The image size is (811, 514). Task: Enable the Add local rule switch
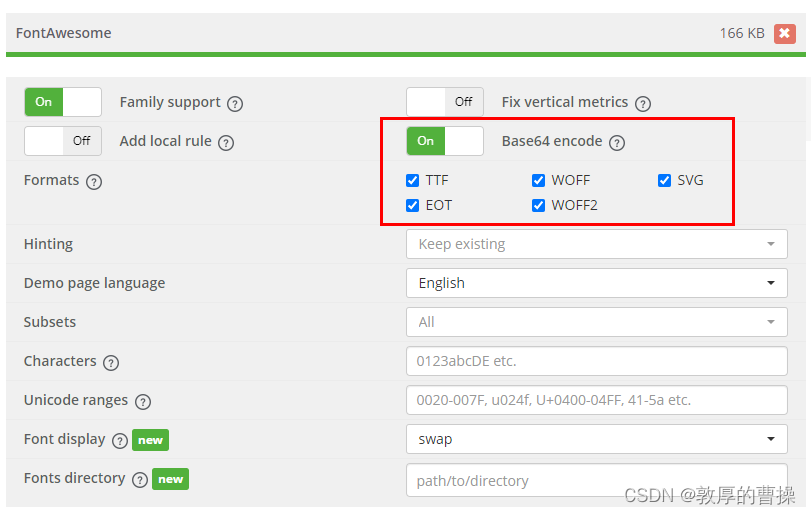(x=63, y=141)
